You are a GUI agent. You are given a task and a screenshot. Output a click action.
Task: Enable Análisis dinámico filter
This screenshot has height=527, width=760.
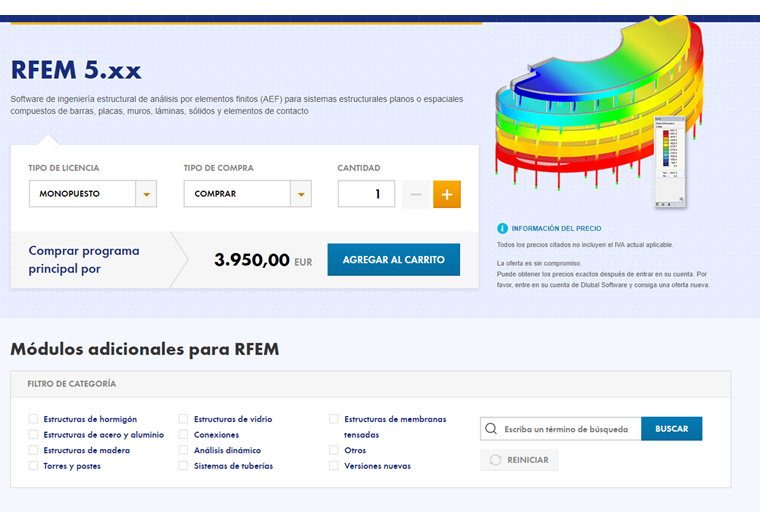click(183, 450)
